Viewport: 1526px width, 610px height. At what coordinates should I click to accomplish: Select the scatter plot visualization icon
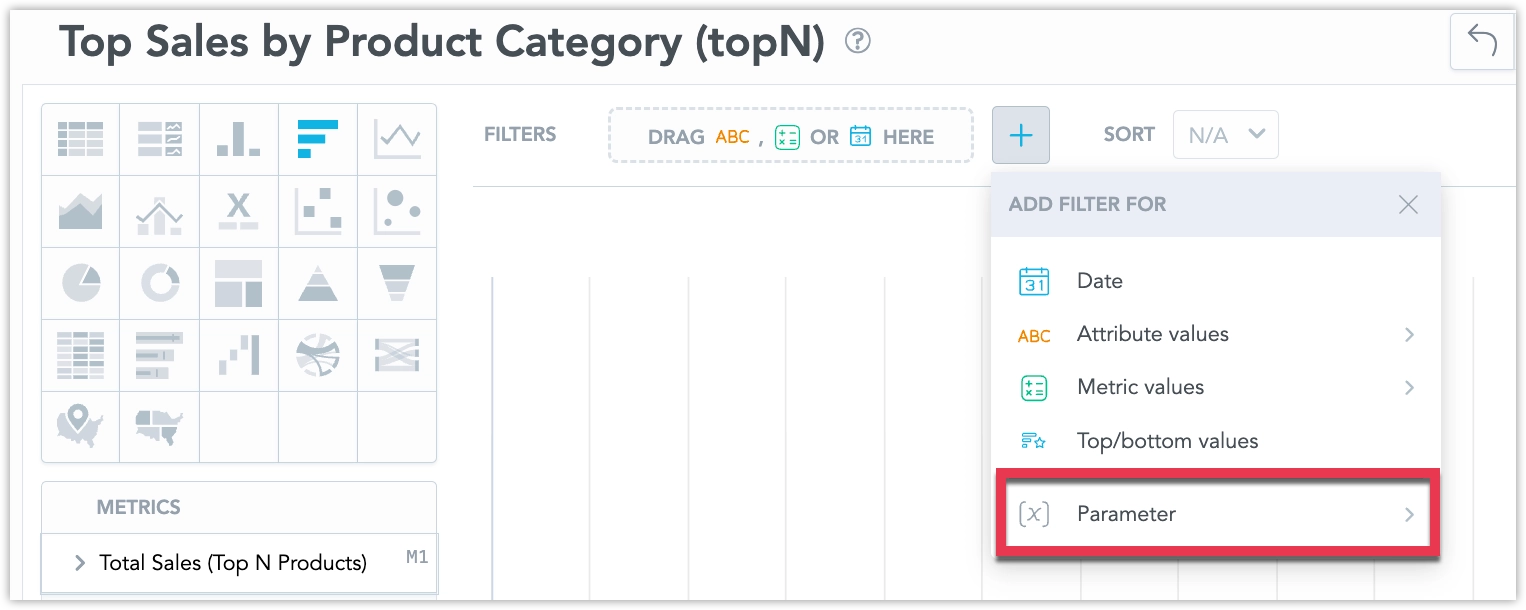(x=318, y=212)
